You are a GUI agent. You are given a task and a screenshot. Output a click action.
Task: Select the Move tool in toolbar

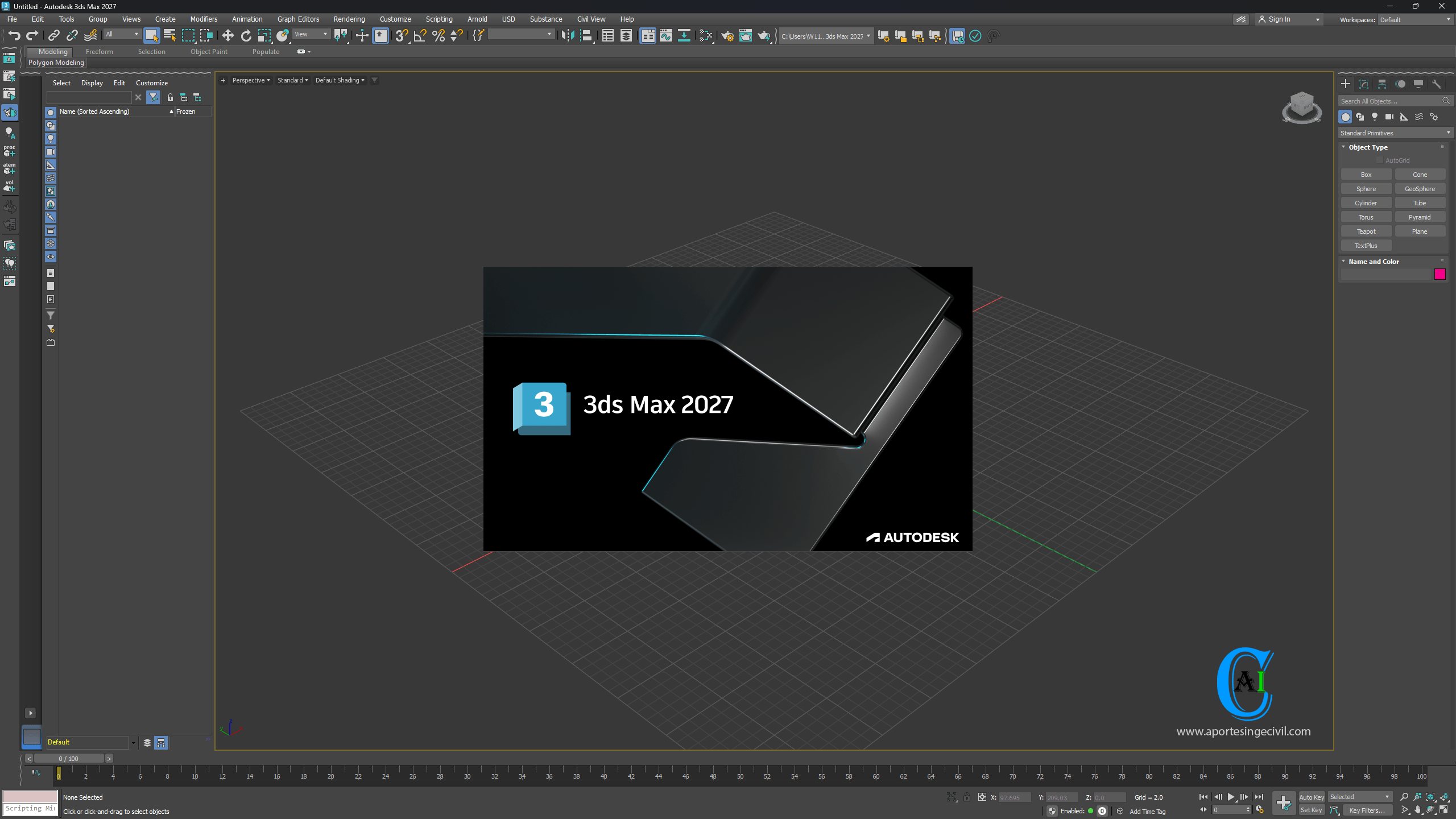(228, 36)
